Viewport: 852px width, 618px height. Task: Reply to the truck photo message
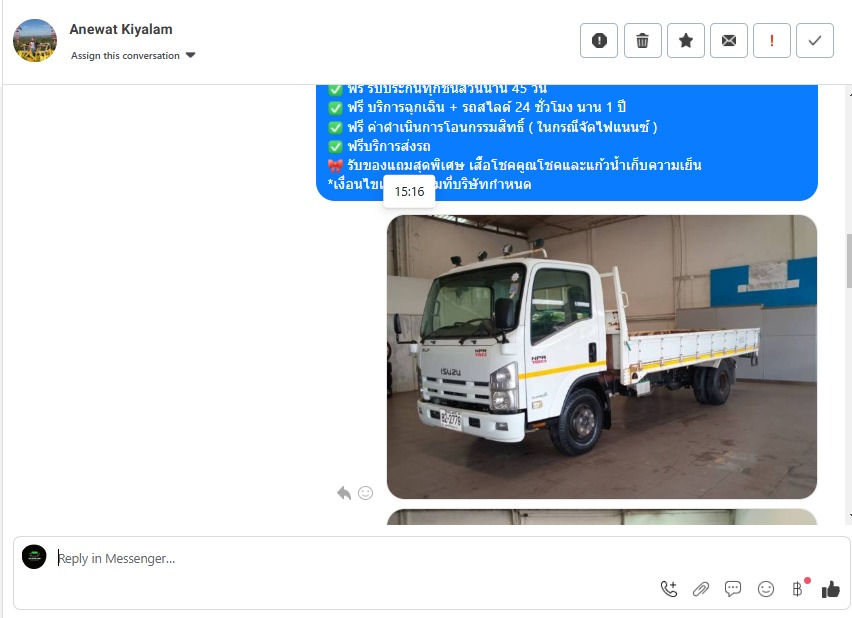pos(344,493)
